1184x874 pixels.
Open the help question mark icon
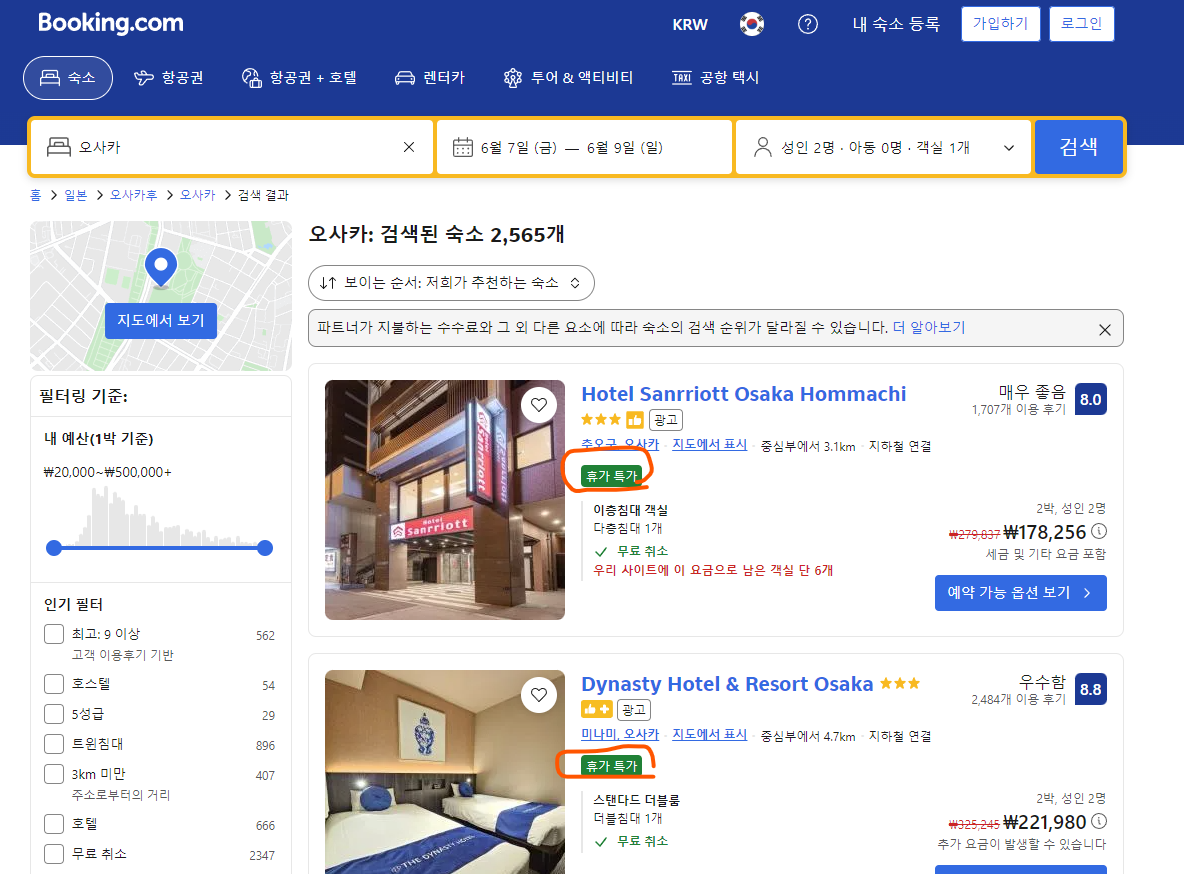808,24
